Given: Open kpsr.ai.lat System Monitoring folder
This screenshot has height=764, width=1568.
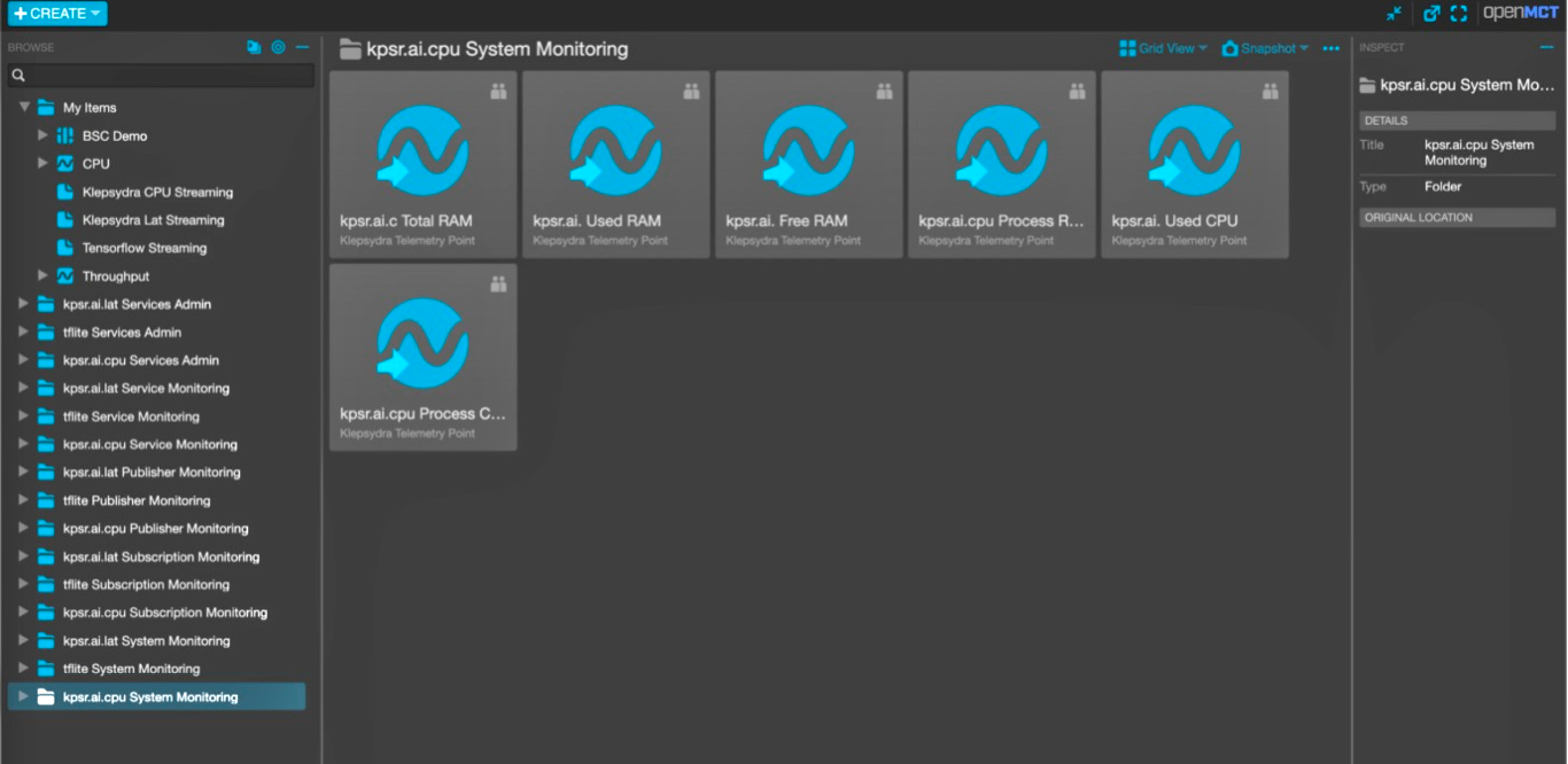Looking at the screenshot, I should pyautogui.click(x=146, y=641).
